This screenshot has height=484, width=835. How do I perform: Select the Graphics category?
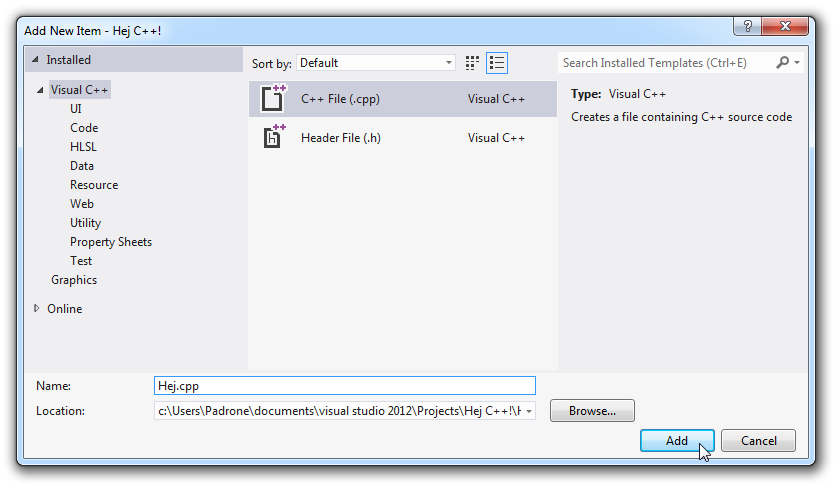pyautogui.click(x=74, y=280)
